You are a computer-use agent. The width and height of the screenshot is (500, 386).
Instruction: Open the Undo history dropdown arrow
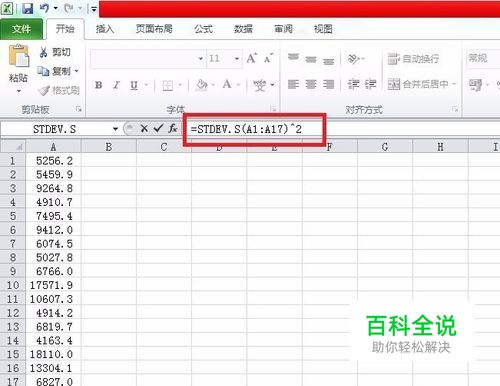click(56, 8)
